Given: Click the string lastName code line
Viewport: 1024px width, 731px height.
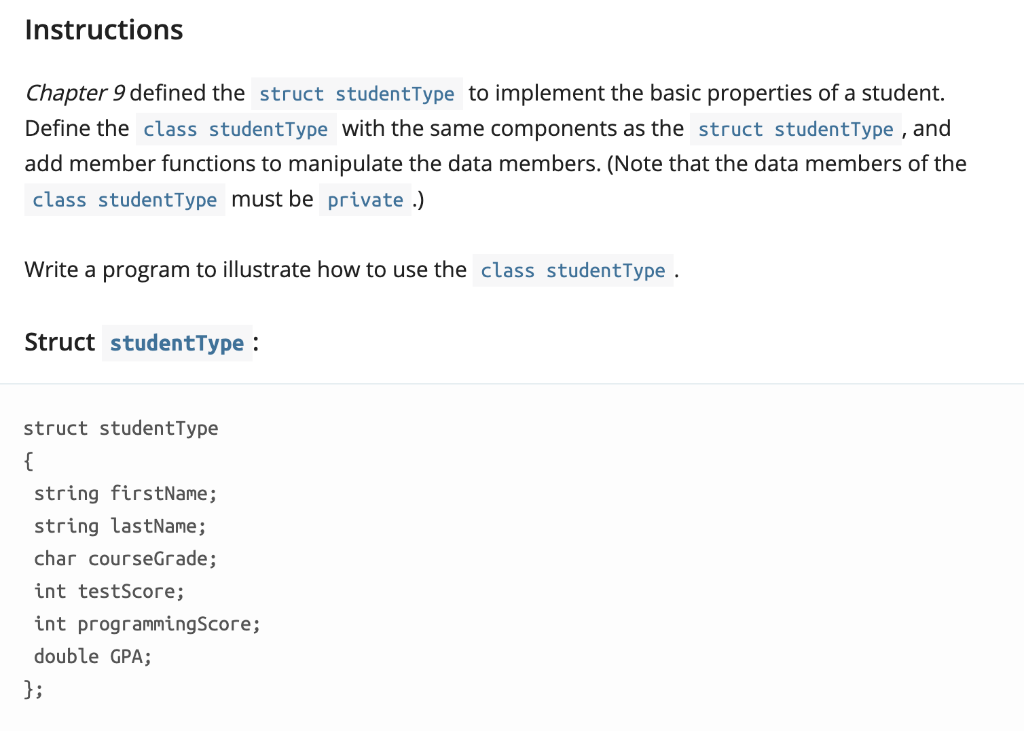Looking at the screenshot, I should click(x=121, y=526).
